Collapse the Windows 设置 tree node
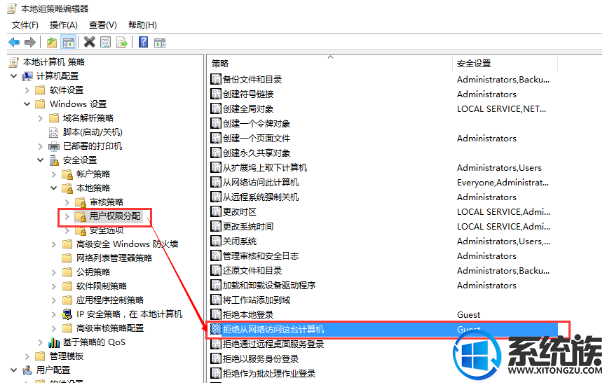The image size is (602, 383). pos(27,104)
